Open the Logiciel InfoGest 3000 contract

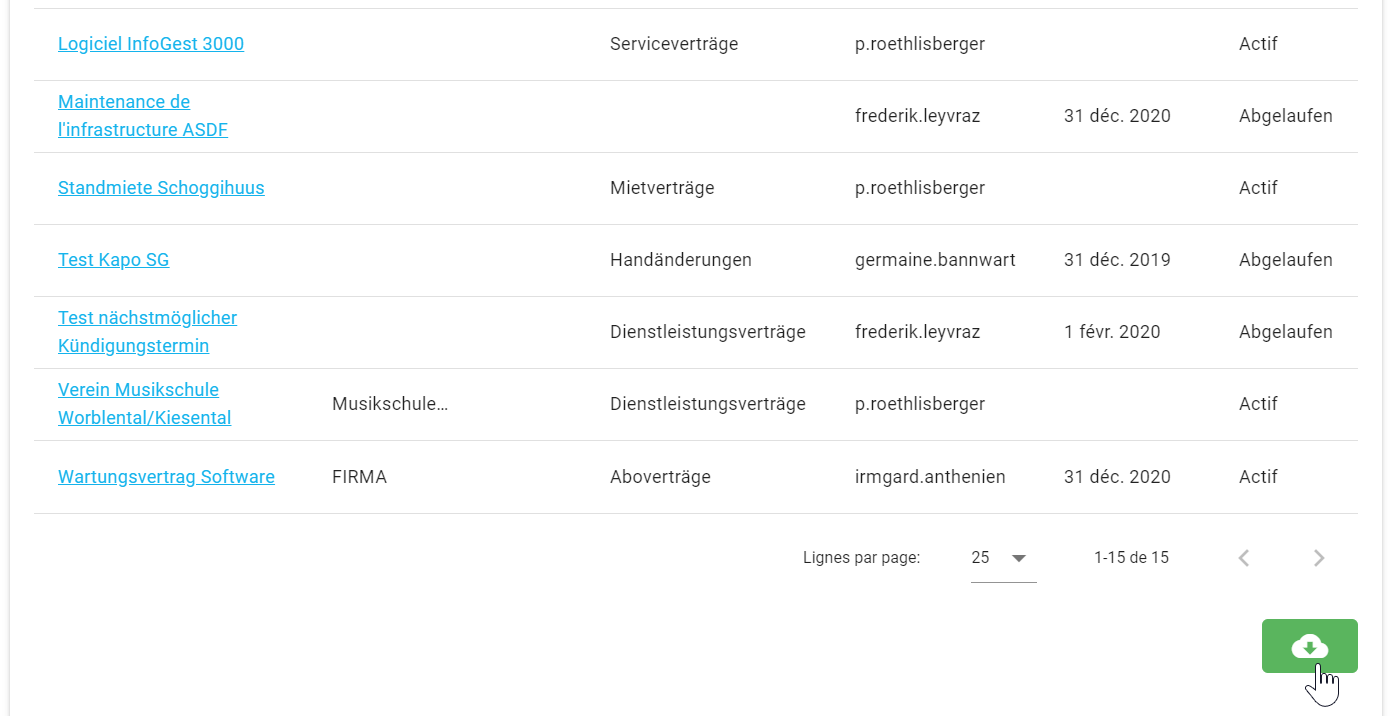[x=151, y=44]
